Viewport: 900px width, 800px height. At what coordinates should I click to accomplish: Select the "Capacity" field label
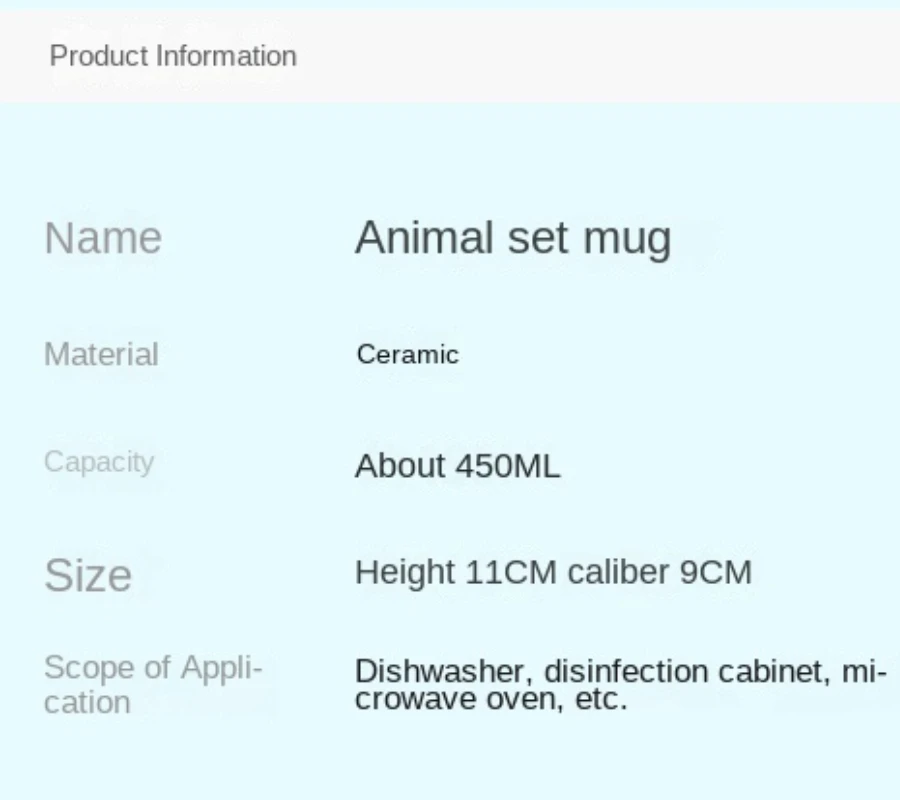click(99, 462)
